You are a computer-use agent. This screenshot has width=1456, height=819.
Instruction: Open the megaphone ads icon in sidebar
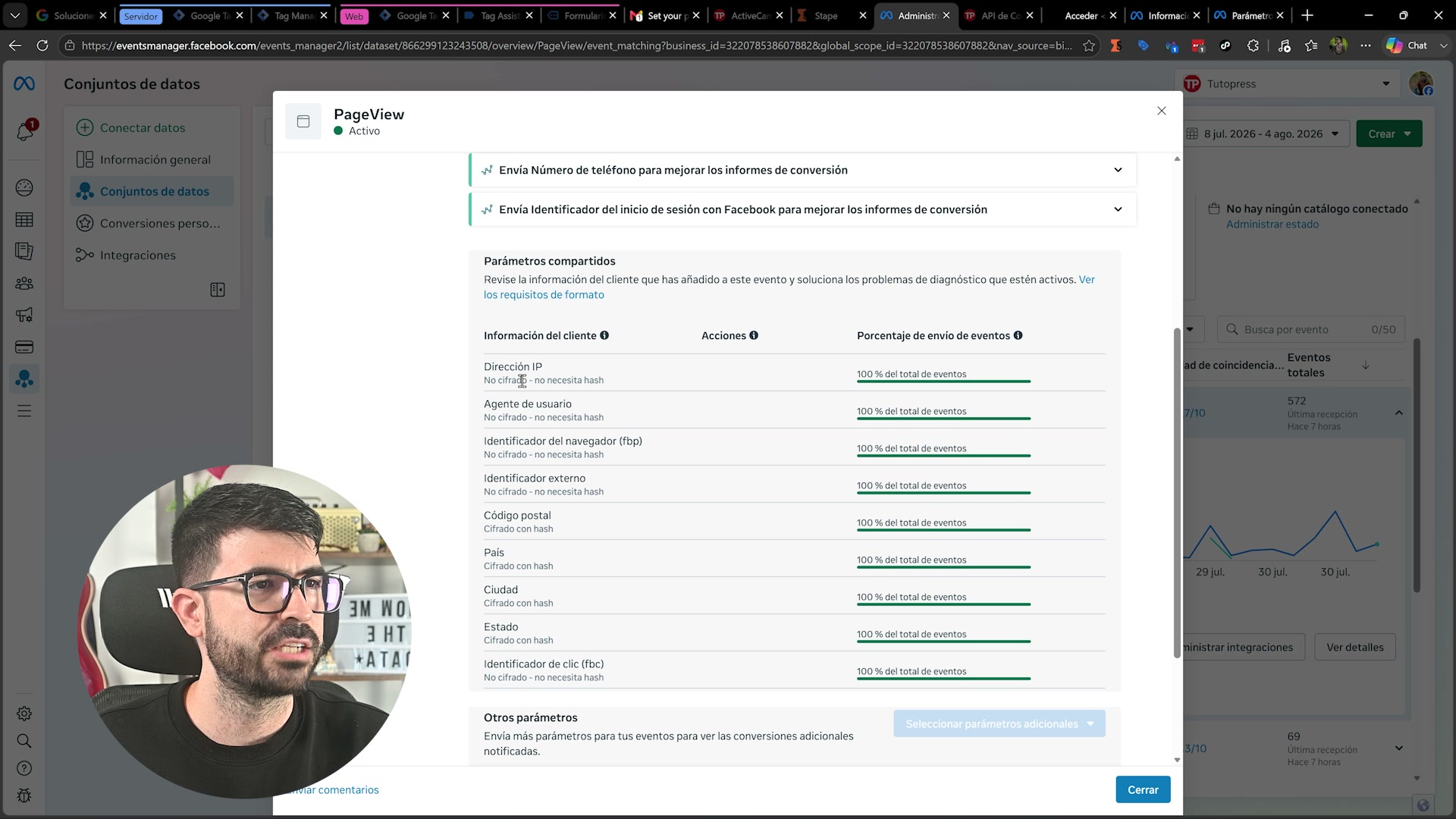(x=24, y=315)
